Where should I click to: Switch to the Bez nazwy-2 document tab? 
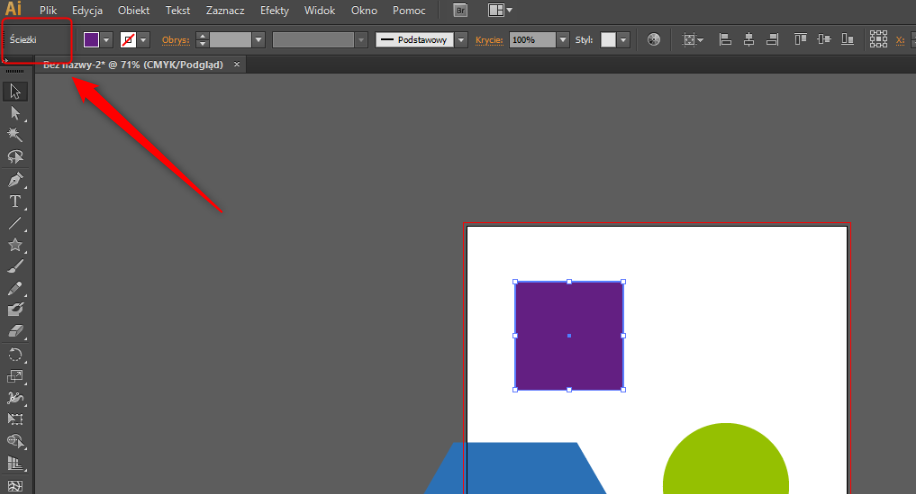133,65
